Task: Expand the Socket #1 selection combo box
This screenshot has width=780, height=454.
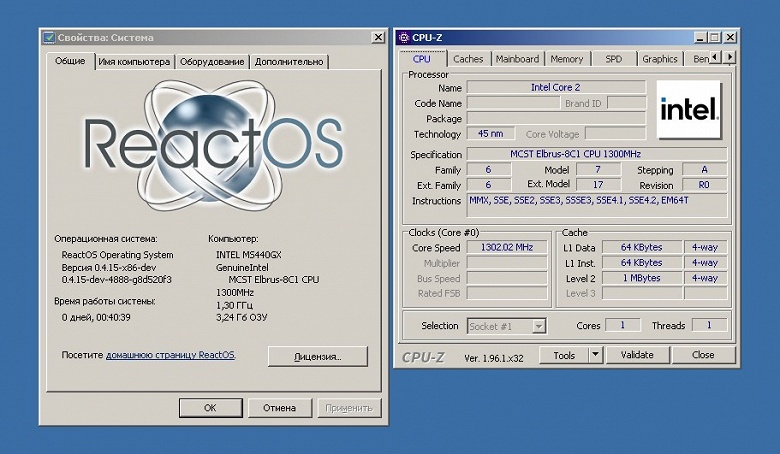Action: coord(507,327)
